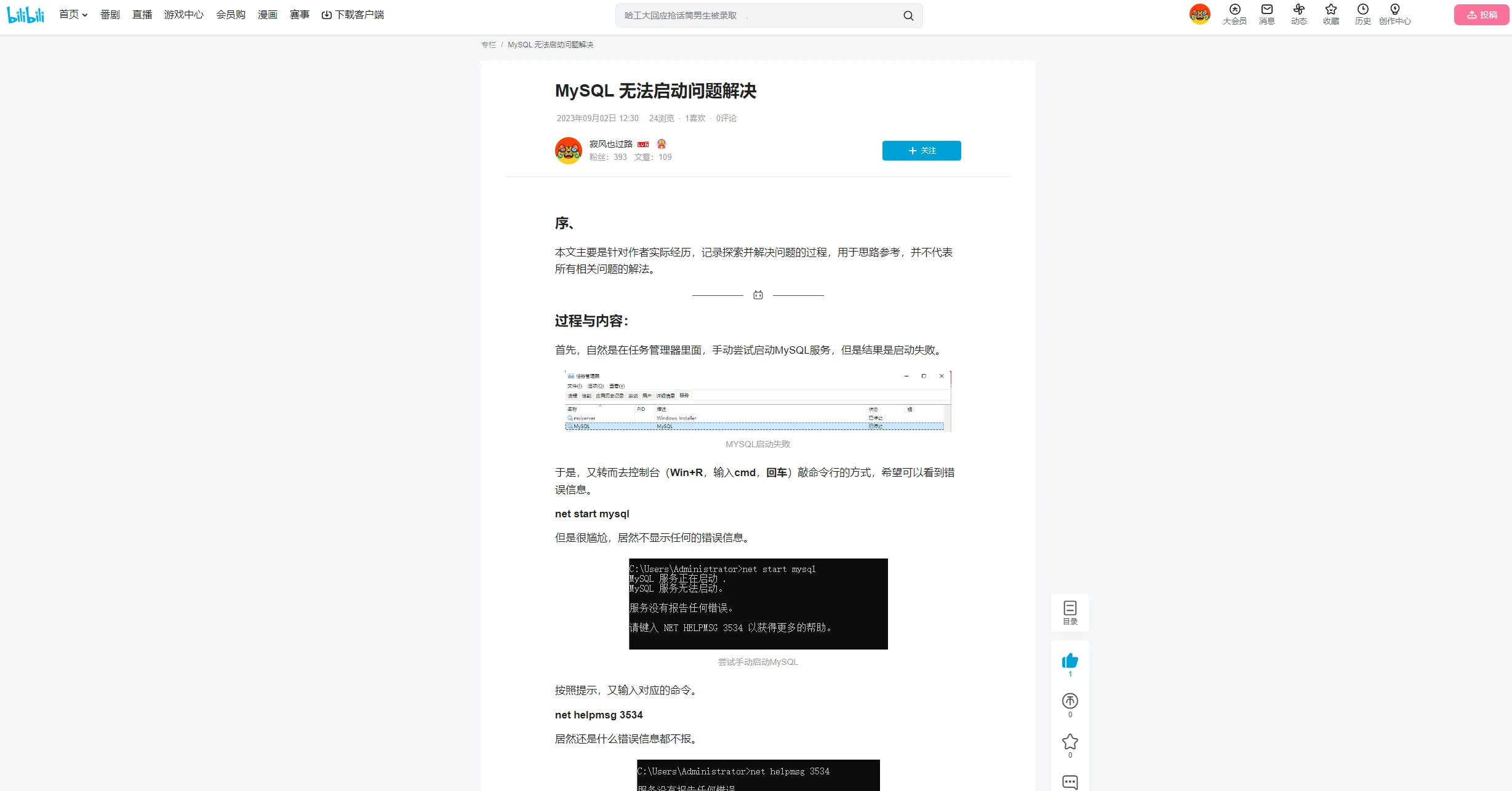The height and width of the screenshot is (791, 1512).
Task: Click the heading 过程与内容：
Action: pyautogui.click(x=592, y=321)
